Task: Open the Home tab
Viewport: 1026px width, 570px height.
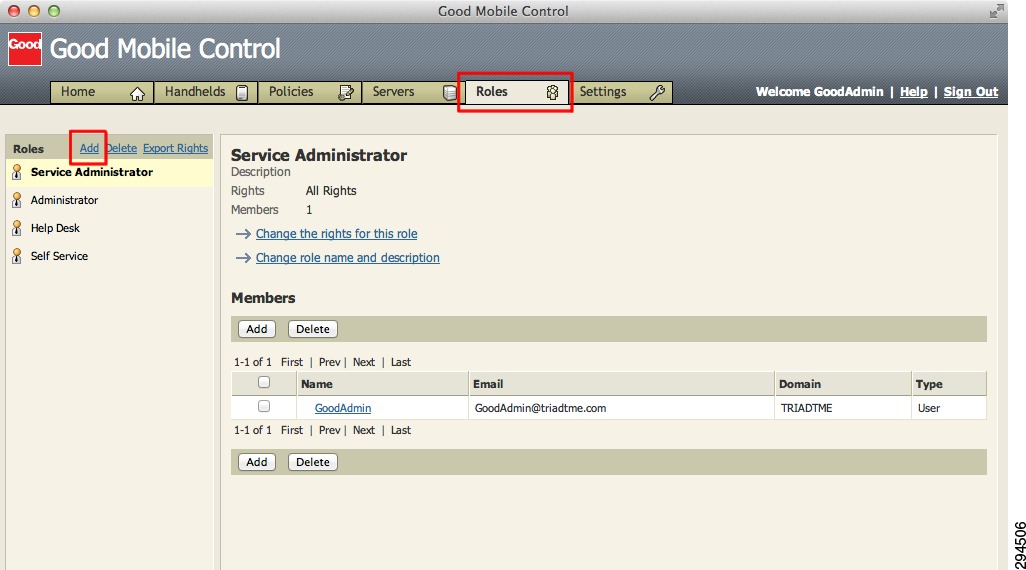Action: pyautogui.click(x=102, y=92)
